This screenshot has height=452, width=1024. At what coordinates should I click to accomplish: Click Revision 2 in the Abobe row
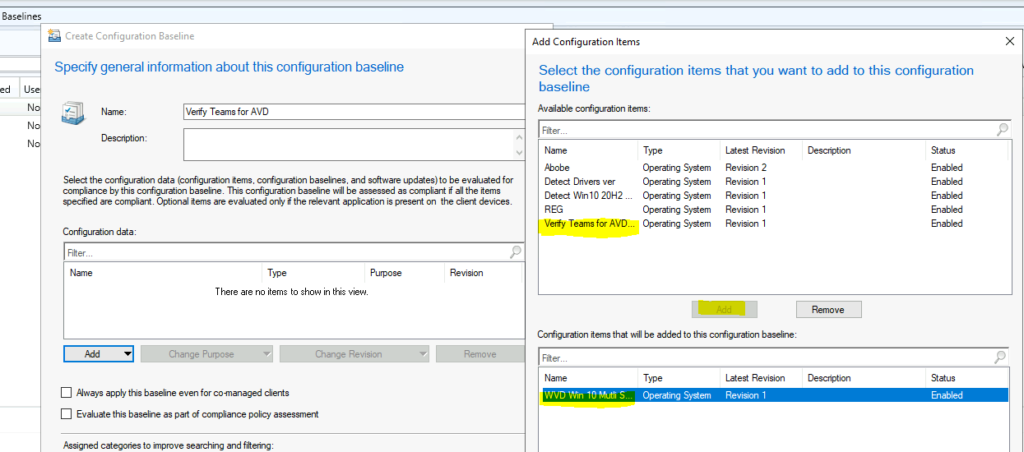click(745, 167)
